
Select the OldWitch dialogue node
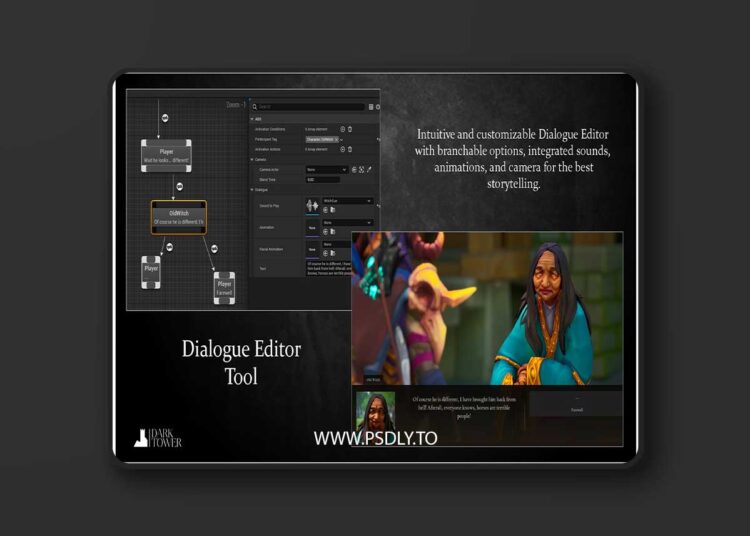point(179,217)
